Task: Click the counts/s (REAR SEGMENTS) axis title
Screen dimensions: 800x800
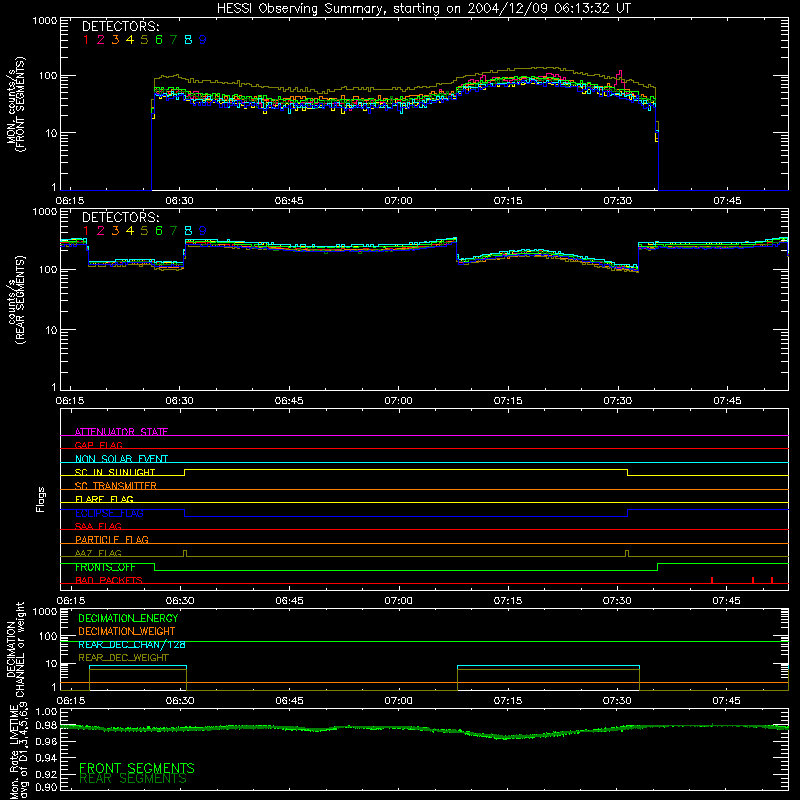Action: click(15, 300)
